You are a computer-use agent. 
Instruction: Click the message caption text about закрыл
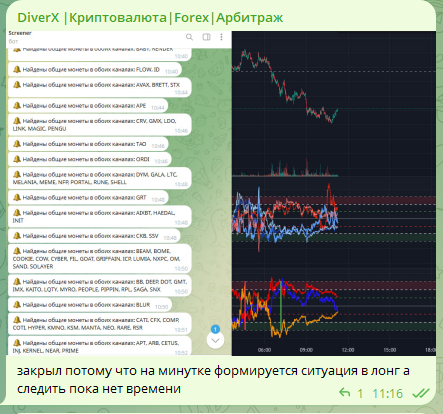(213, 380)
